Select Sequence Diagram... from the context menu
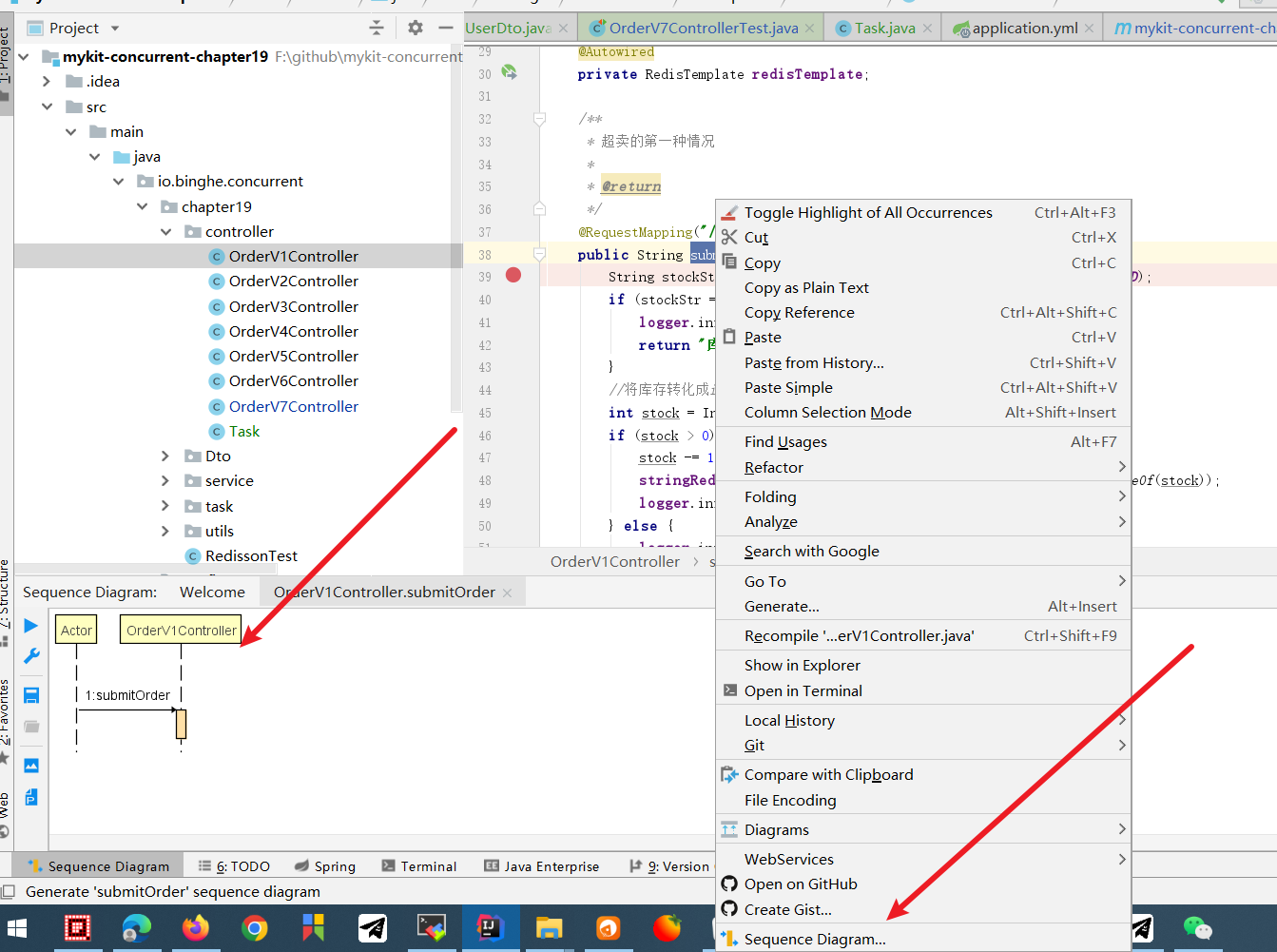 pyautogui.click(x=814, y=939)
